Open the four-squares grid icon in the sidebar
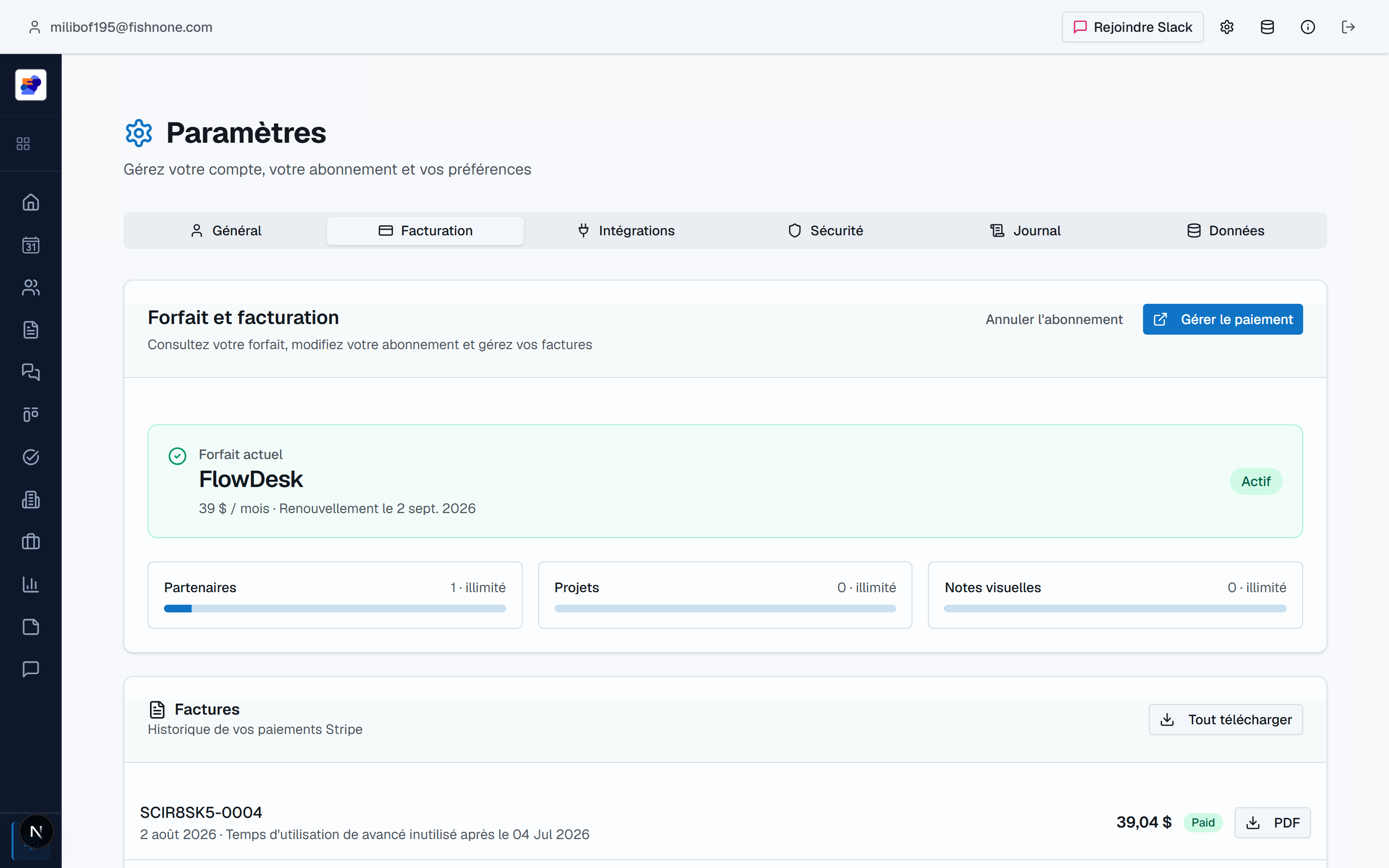Image resolution: width=1389 pixels, height=868 pixels. [23, 144]
